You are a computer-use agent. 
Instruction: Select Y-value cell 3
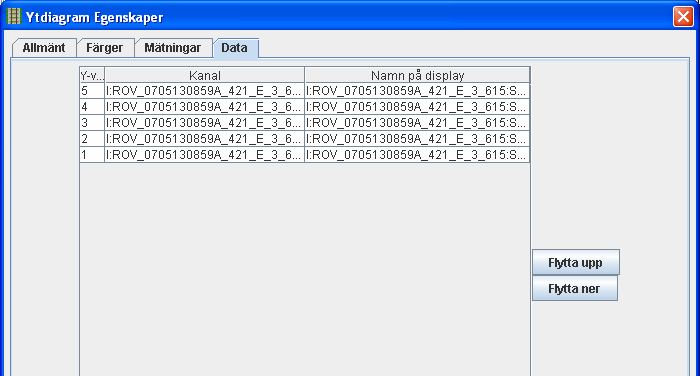pyautogui.click(x=92, y=123)
